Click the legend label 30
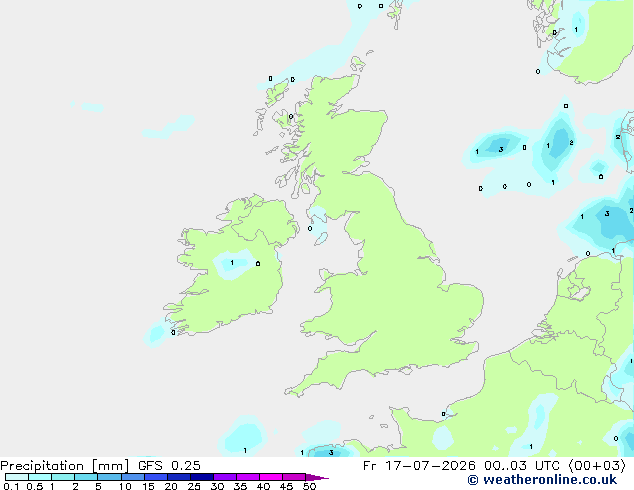 point(217,486)
